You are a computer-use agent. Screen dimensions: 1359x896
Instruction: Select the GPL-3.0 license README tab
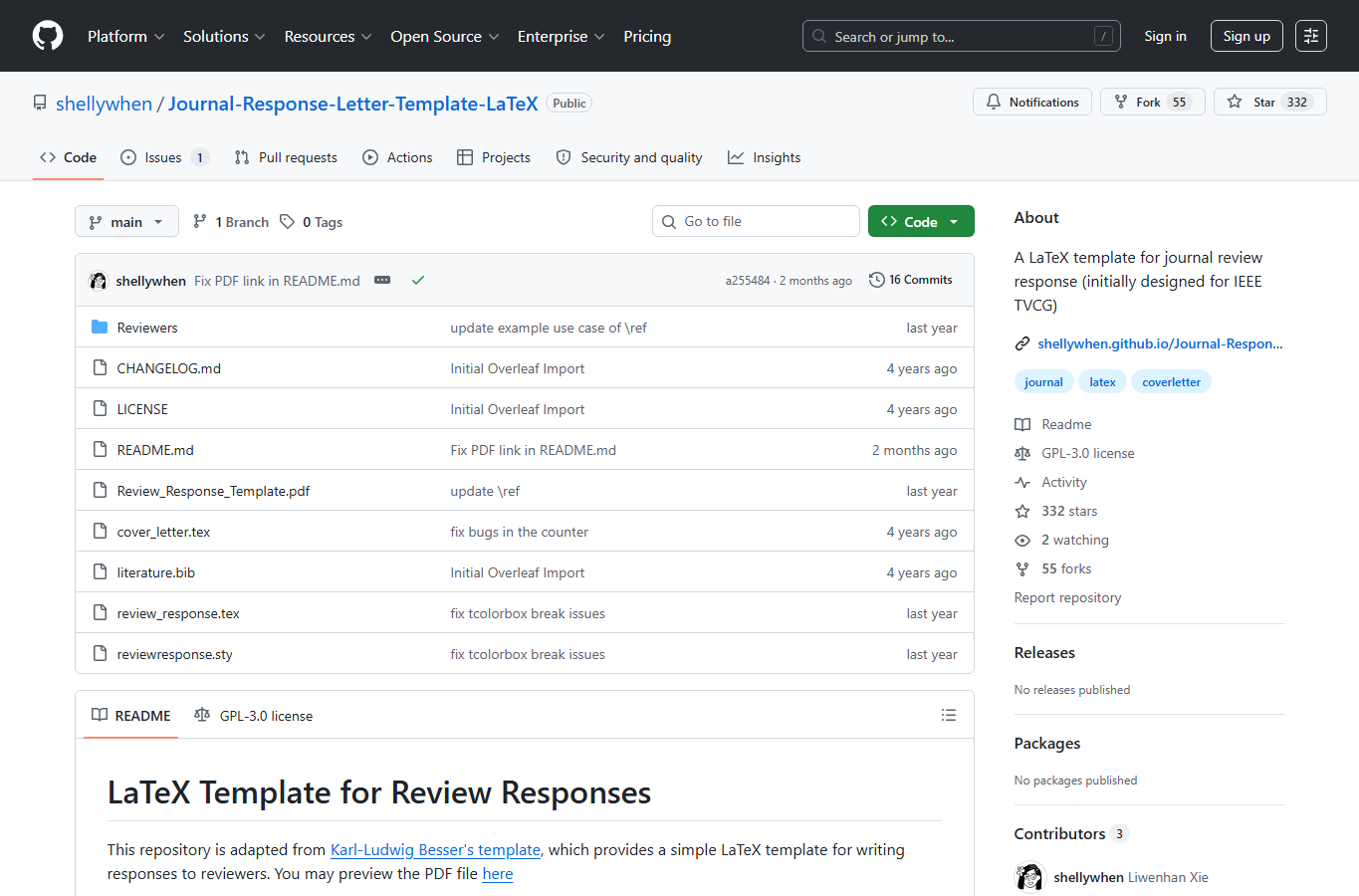pyautogui.click(x=254, y=715)
